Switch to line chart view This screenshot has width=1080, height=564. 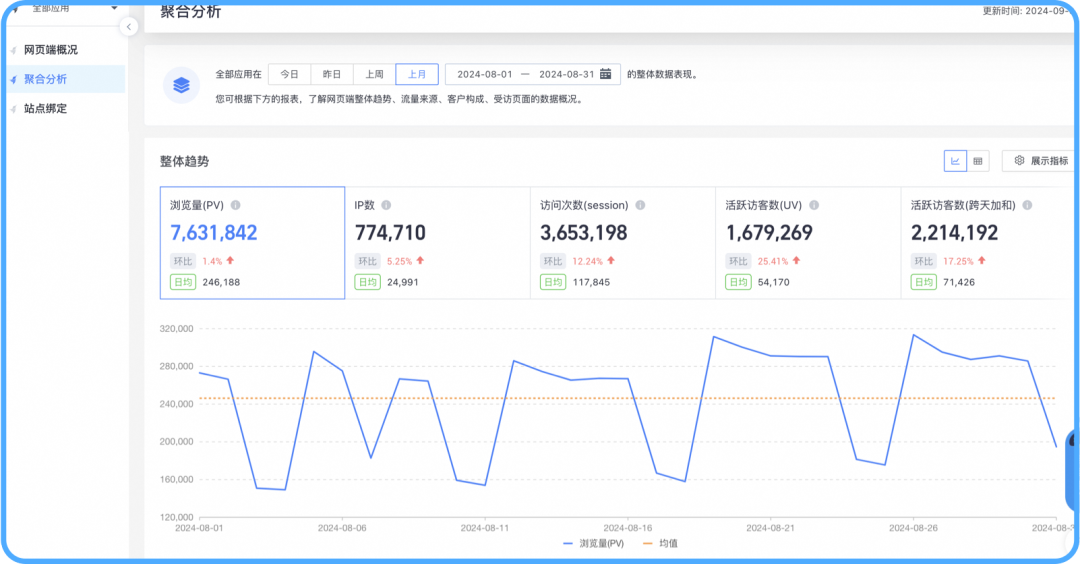tap(955, 161)
